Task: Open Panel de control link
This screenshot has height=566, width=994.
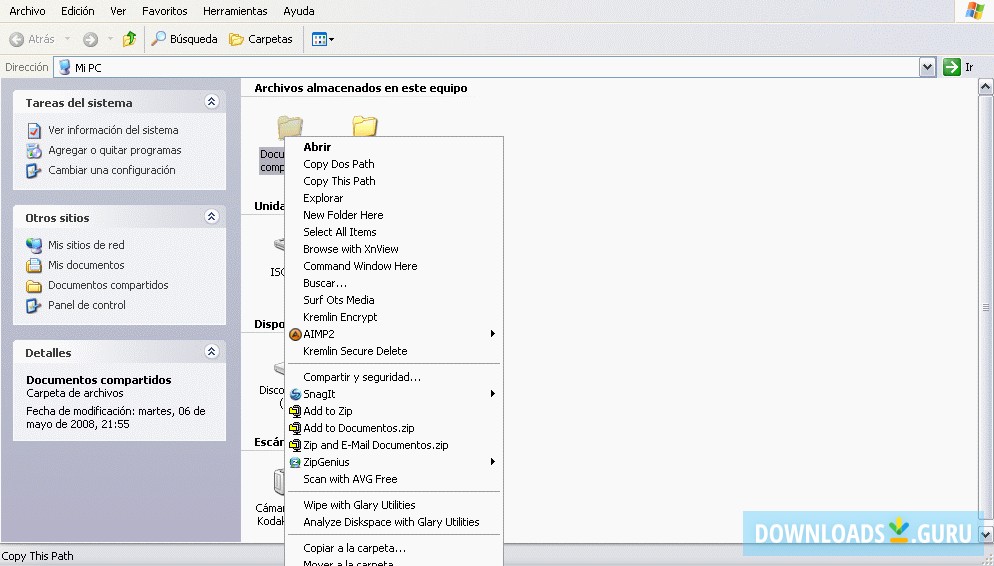Action: 87,305
